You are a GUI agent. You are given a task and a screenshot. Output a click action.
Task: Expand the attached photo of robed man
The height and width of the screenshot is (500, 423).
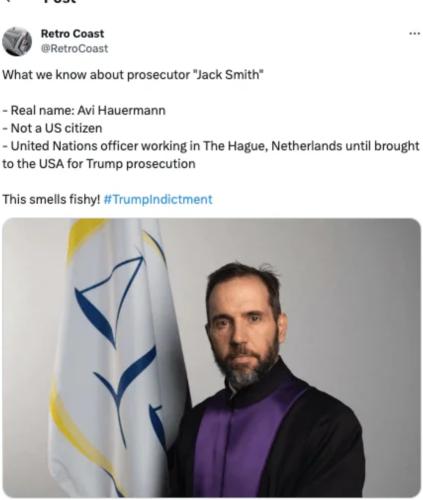click(x=211, y=358)
